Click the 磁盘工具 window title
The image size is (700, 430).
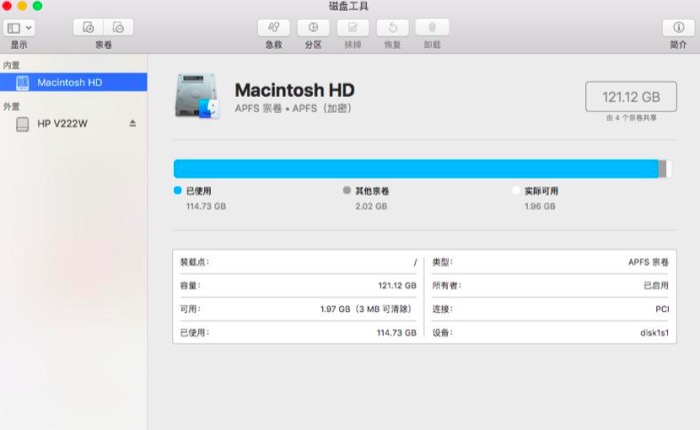pyautogui.click(x=349, y=6)
